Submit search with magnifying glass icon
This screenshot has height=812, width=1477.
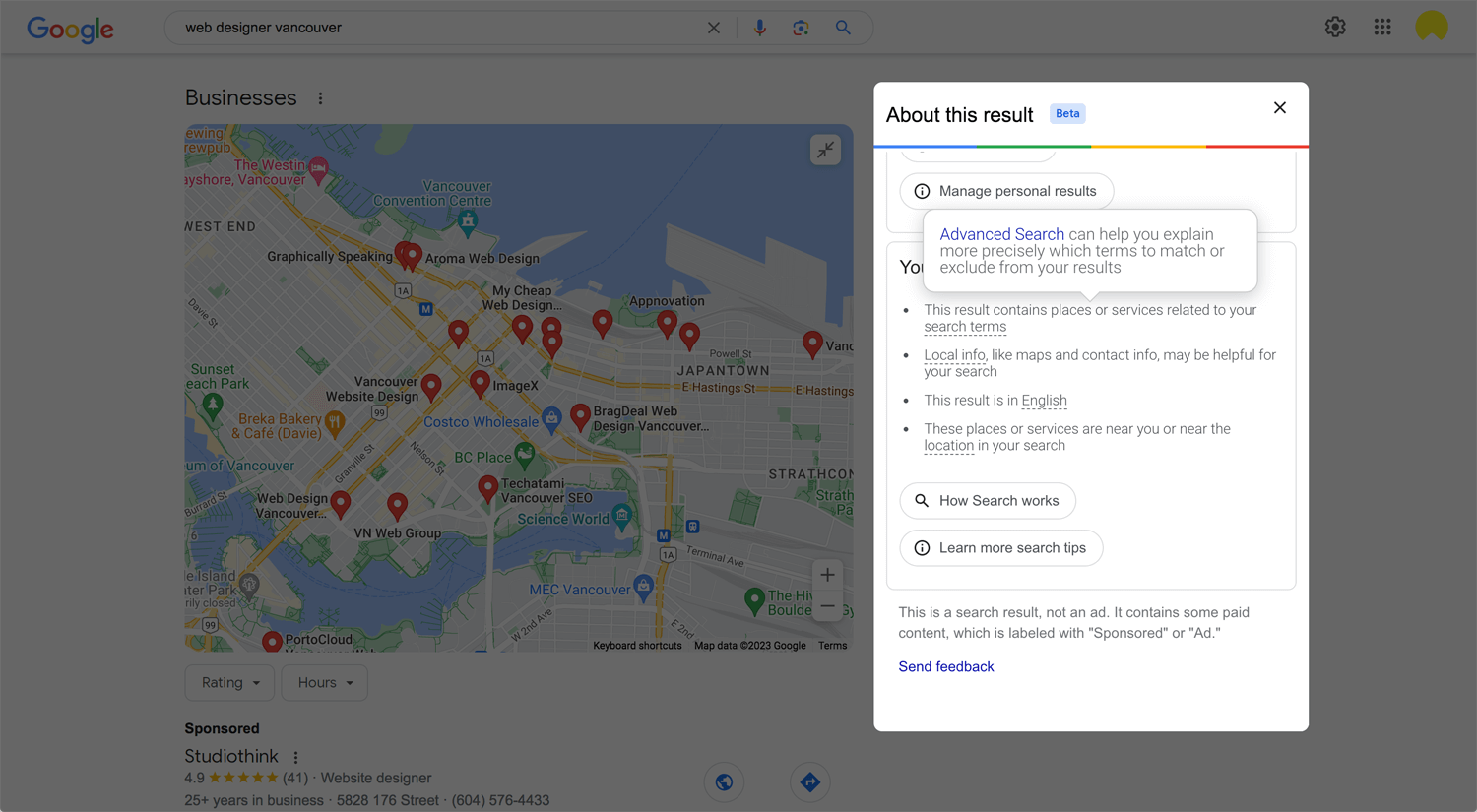843,28
